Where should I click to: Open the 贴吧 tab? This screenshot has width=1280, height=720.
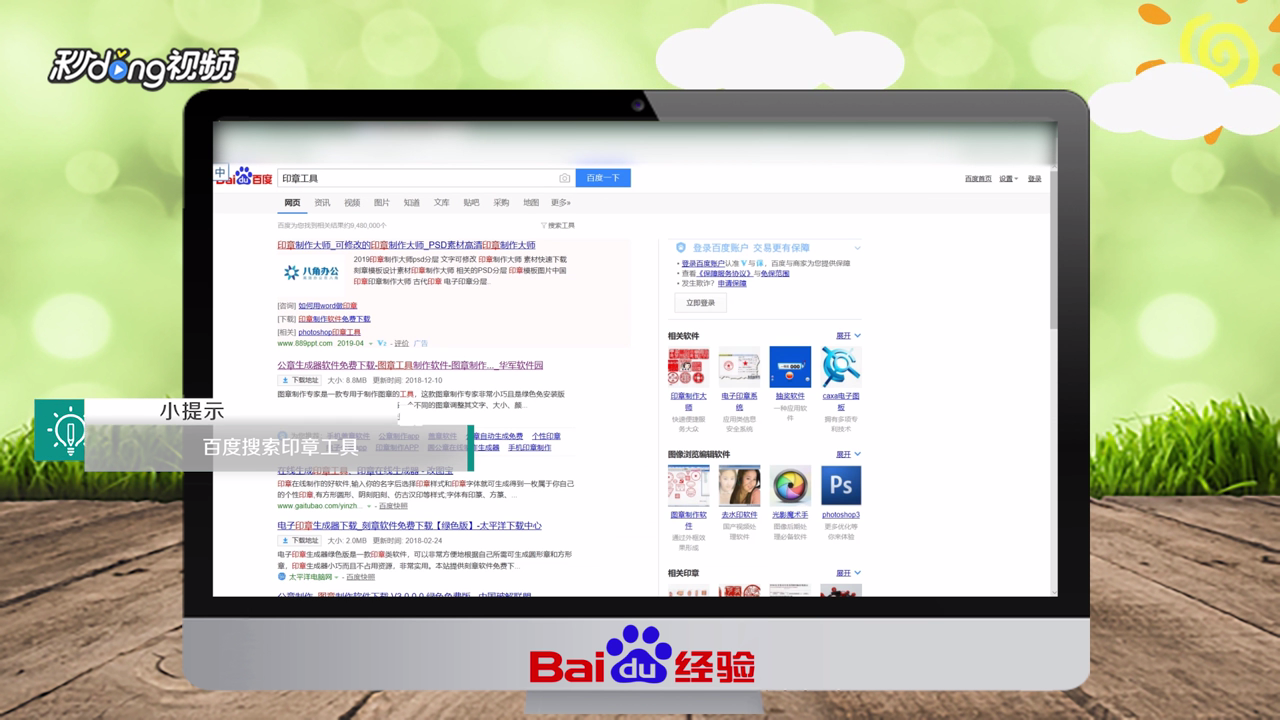(x=471, y=203)
